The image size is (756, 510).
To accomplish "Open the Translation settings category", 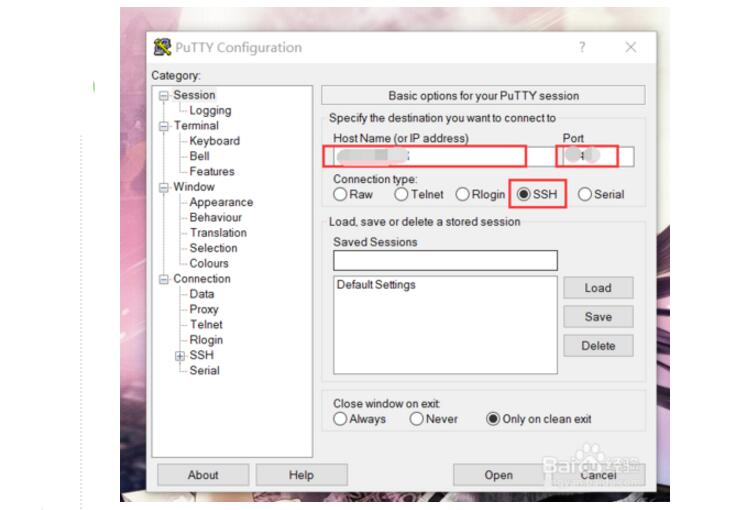I will click(x=218, y=233).
